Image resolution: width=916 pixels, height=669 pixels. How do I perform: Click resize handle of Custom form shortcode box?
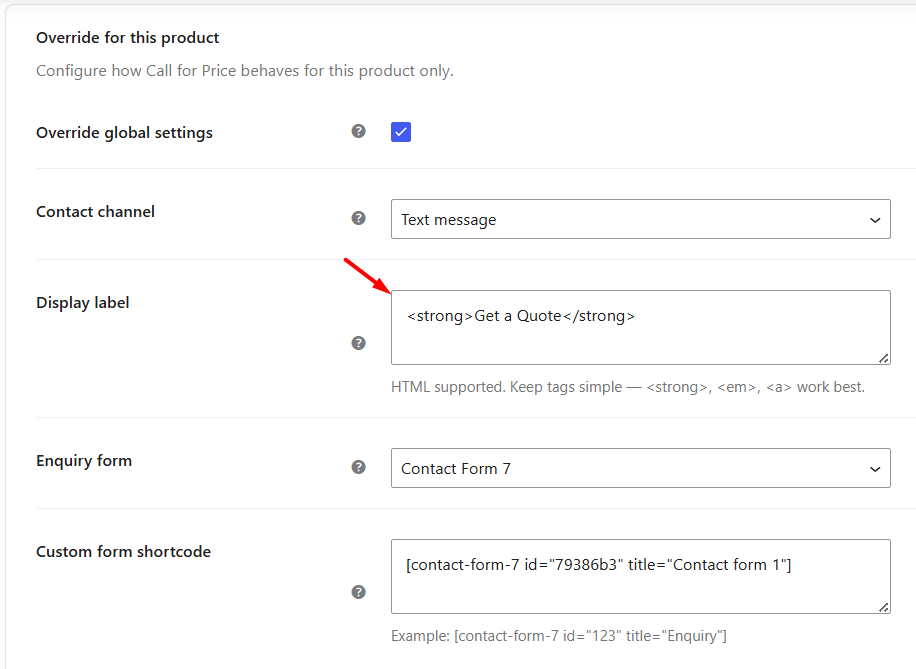(x=884, y=607)
